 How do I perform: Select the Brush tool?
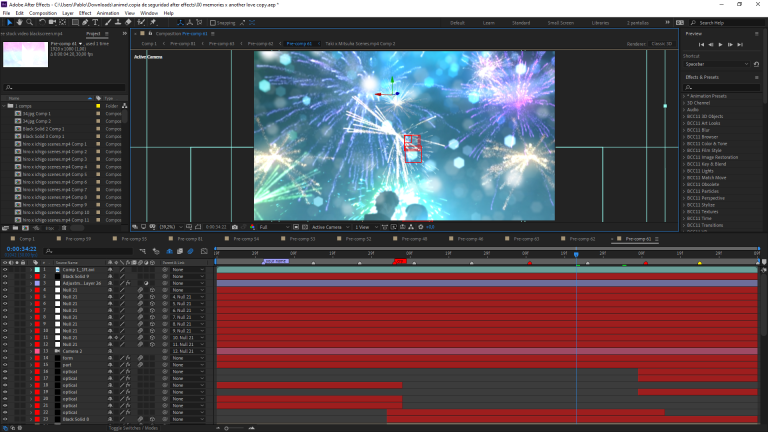(108, 23)
